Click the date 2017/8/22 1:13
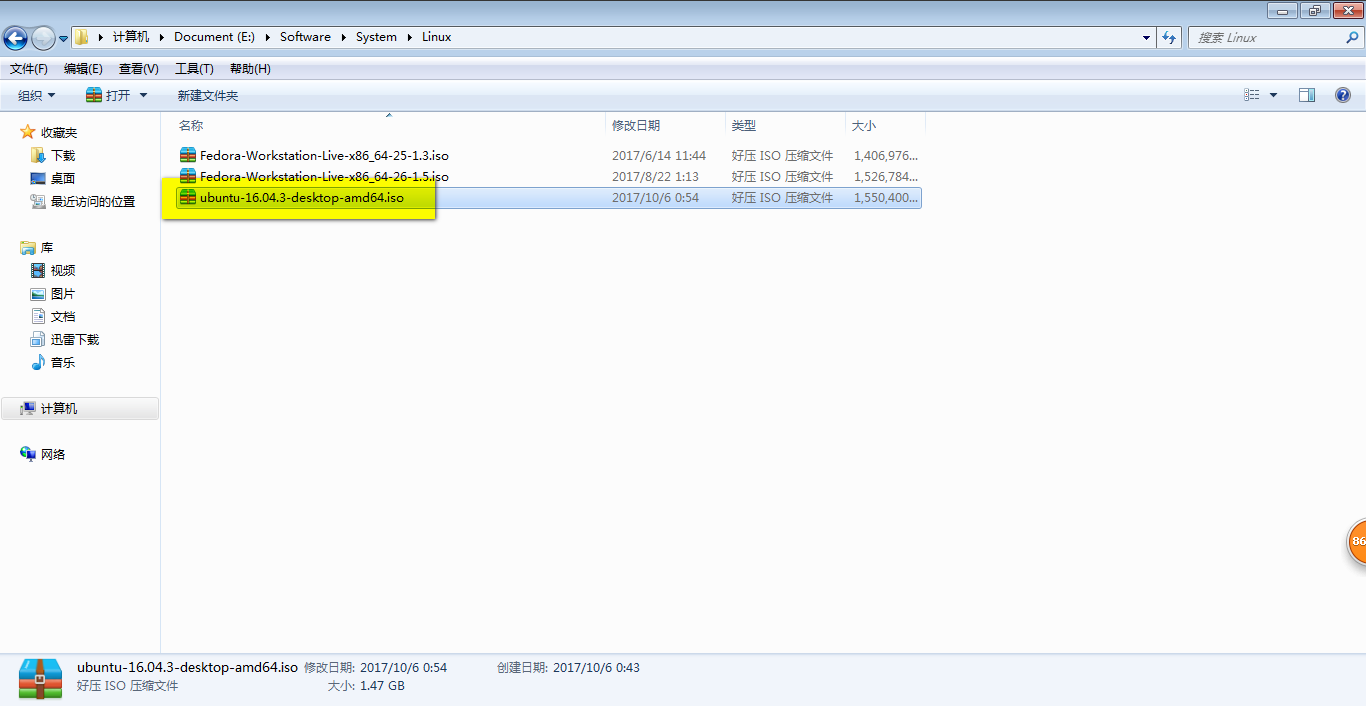 (655, 176)
